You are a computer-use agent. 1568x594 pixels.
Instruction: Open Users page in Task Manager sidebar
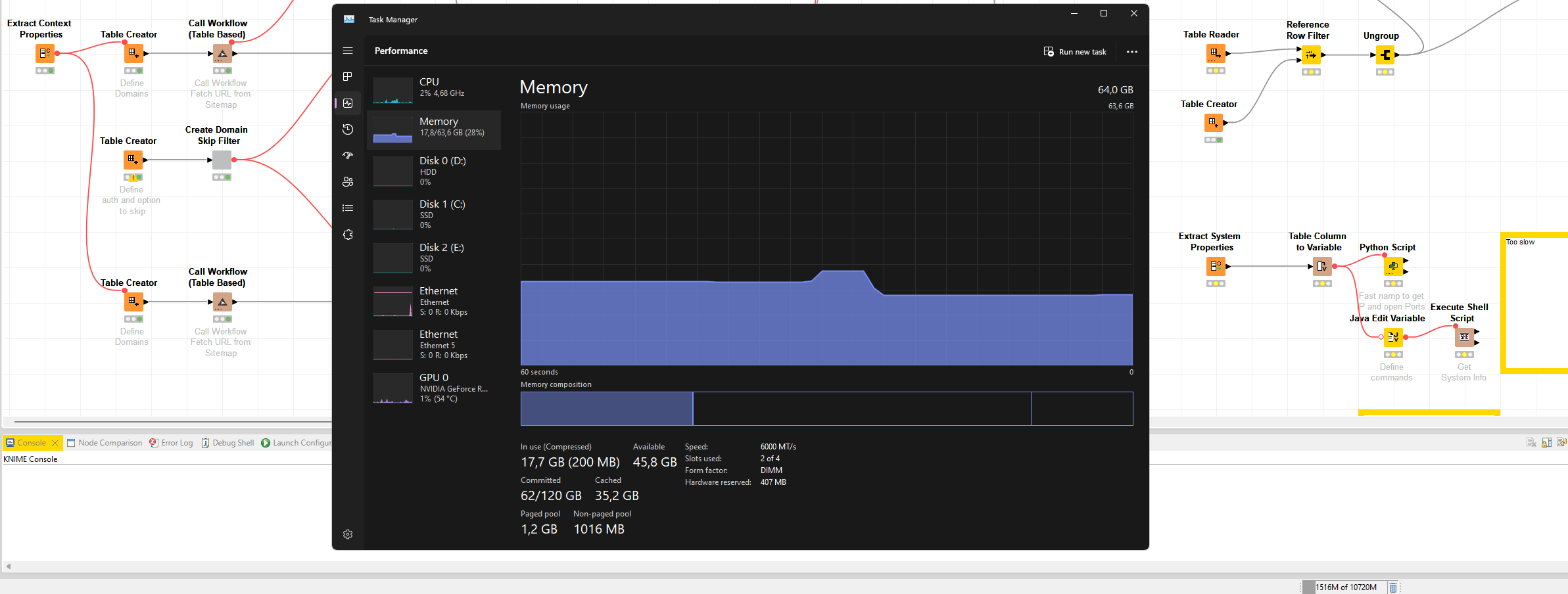tap(348, 182)
